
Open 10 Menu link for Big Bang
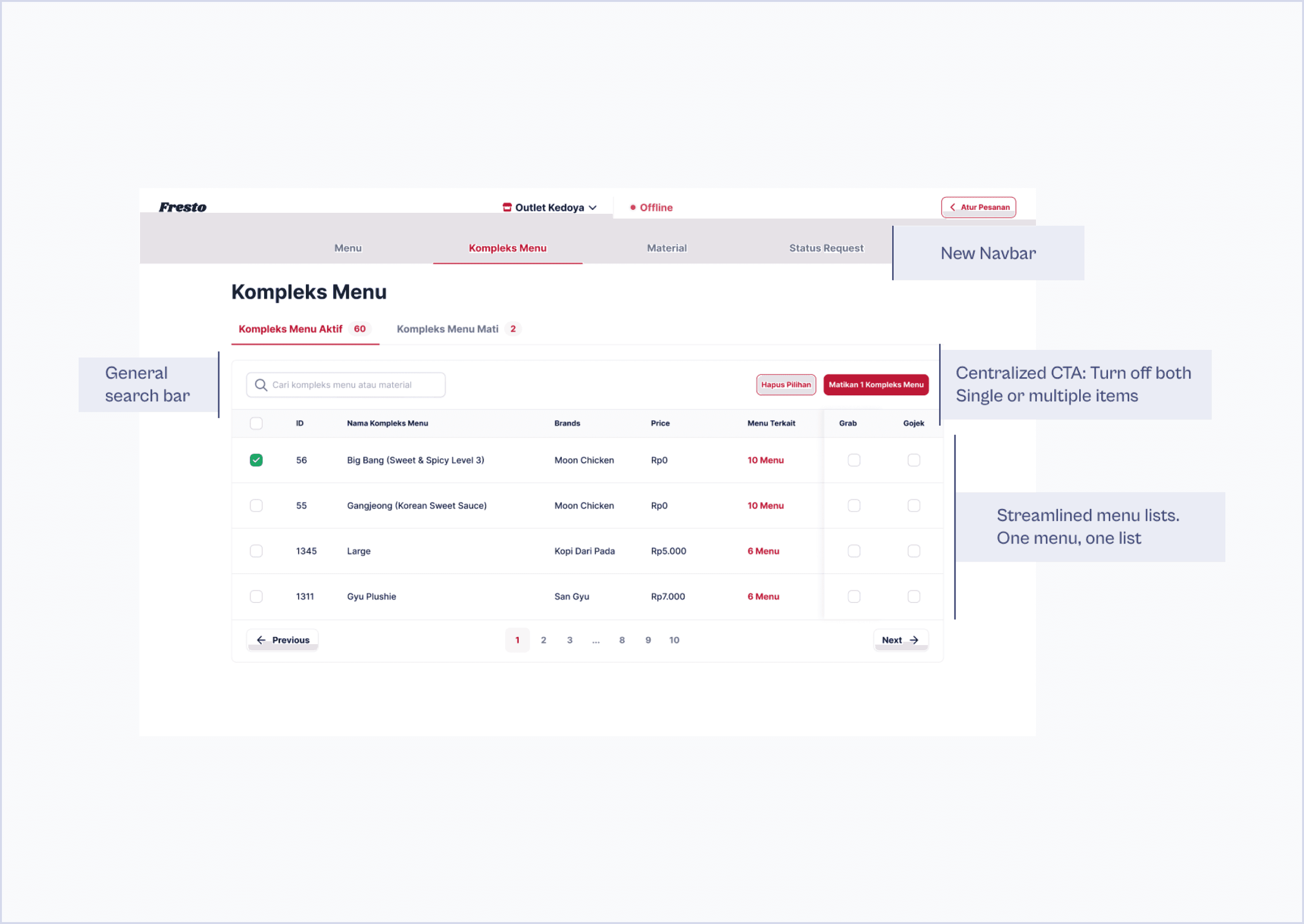[x=765, y=460]
